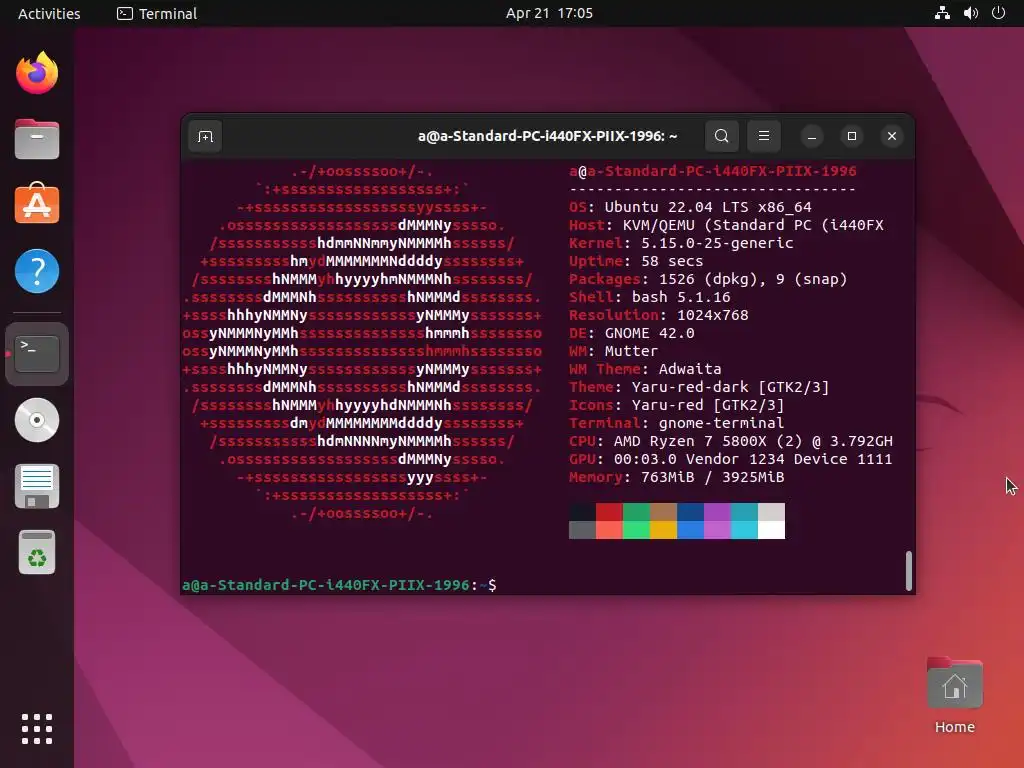Launch Ubuntu Software from the dock
The height and width of the screenshot is (768, 1024).
pyautogui.click(x=37, y=203)
